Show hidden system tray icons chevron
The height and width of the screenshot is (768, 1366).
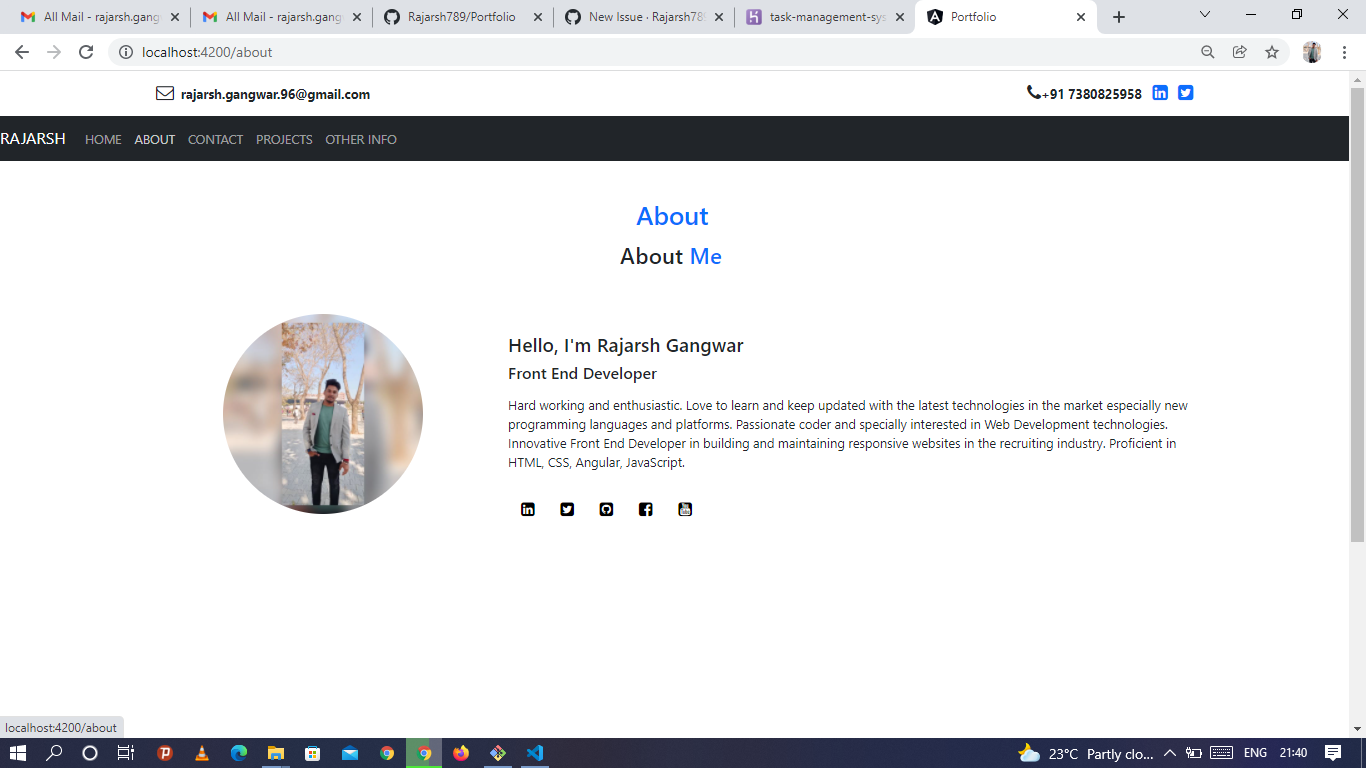tap(1169, 753)
